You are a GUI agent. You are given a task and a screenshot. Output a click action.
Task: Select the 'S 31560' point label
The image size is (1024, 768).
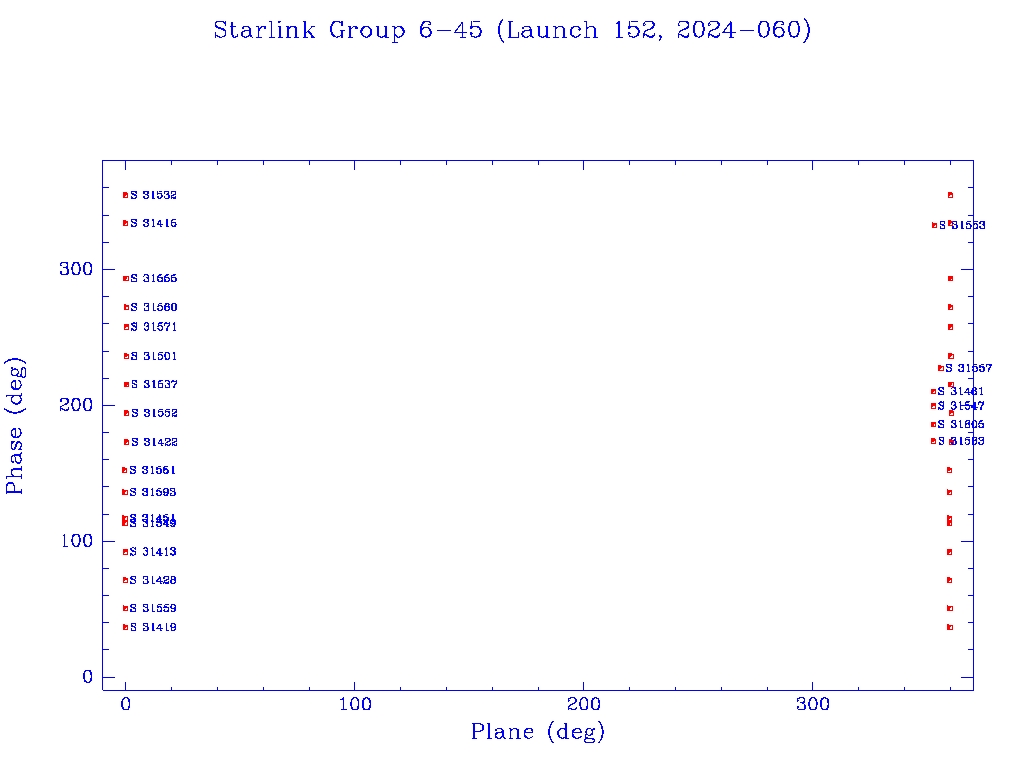tap(154, 307)
